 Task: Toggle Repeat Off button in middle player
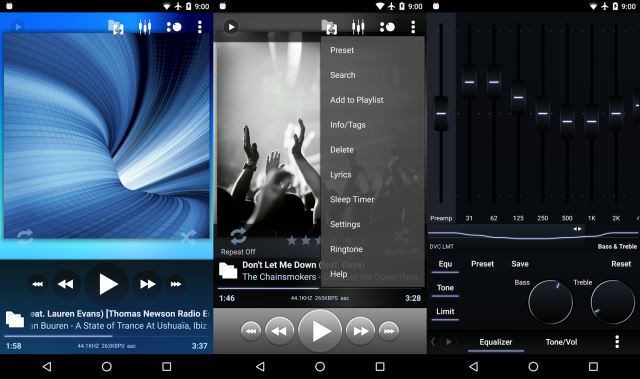[238, 241]
